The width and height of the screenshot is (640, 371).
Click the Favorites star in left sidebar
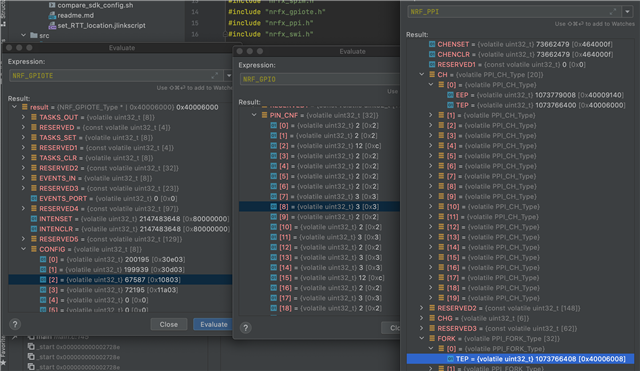tap(3, 362)
